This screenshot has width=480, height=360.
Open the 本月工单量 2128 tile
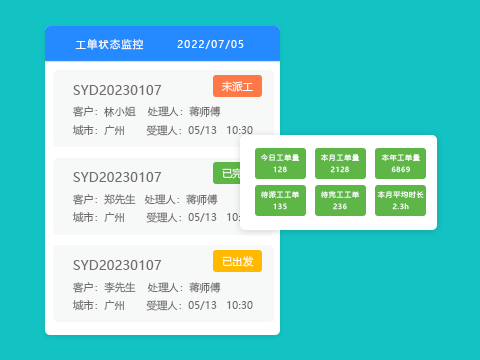coord(340,163)
